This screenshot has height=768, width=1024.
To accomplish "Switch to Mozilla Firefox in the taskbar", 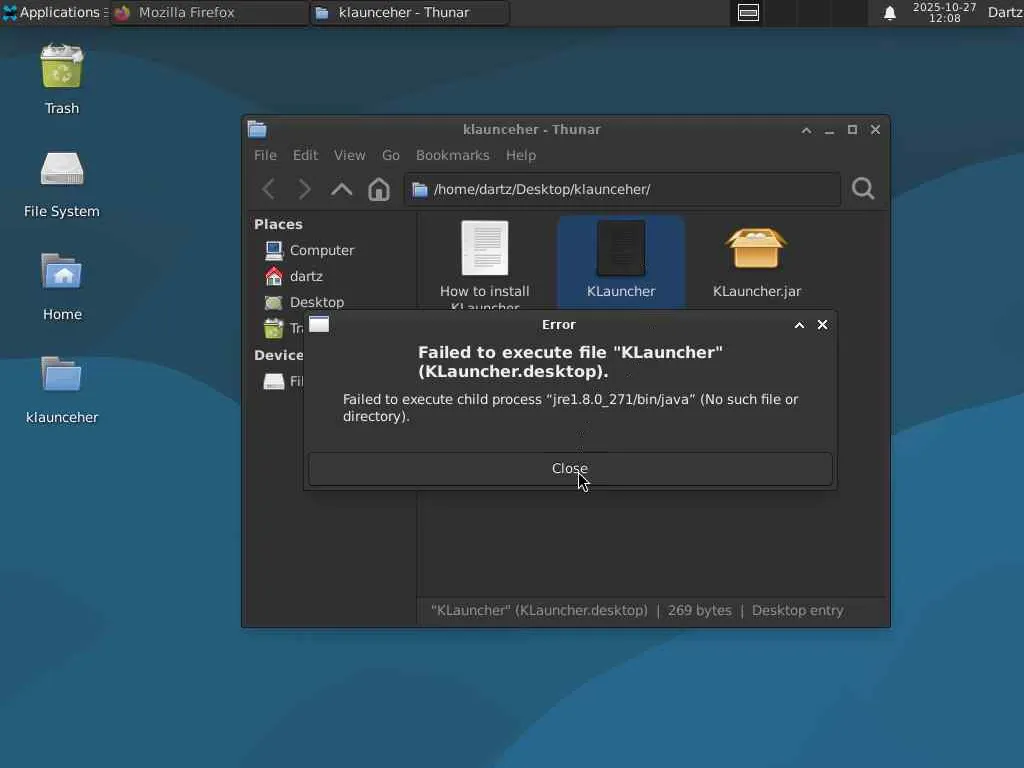I will tap(209, 12).
